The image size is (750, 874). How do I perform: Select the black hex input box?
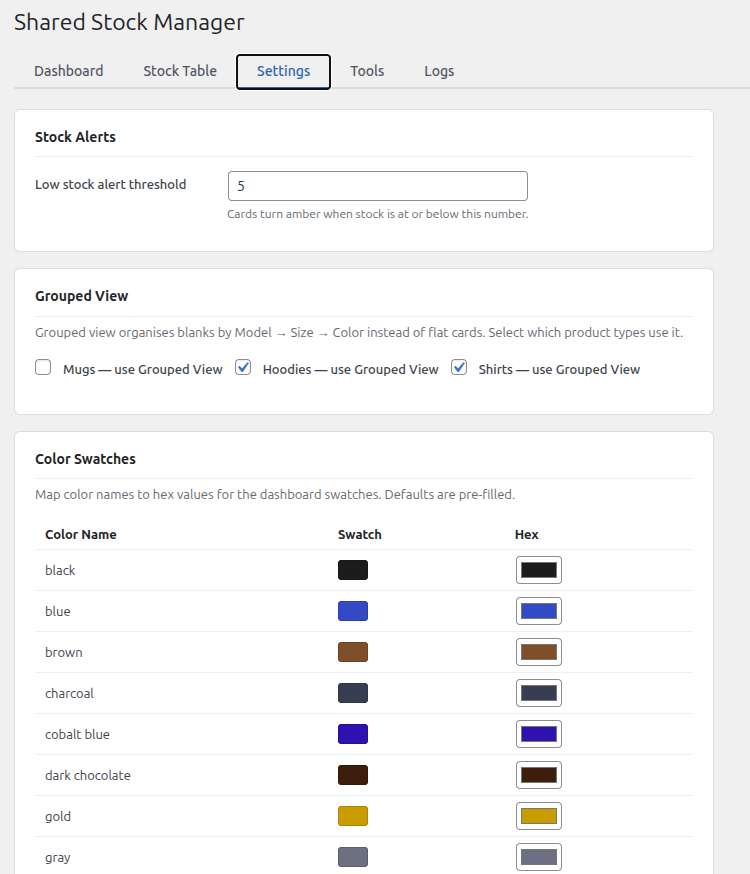tap(539, 569)
